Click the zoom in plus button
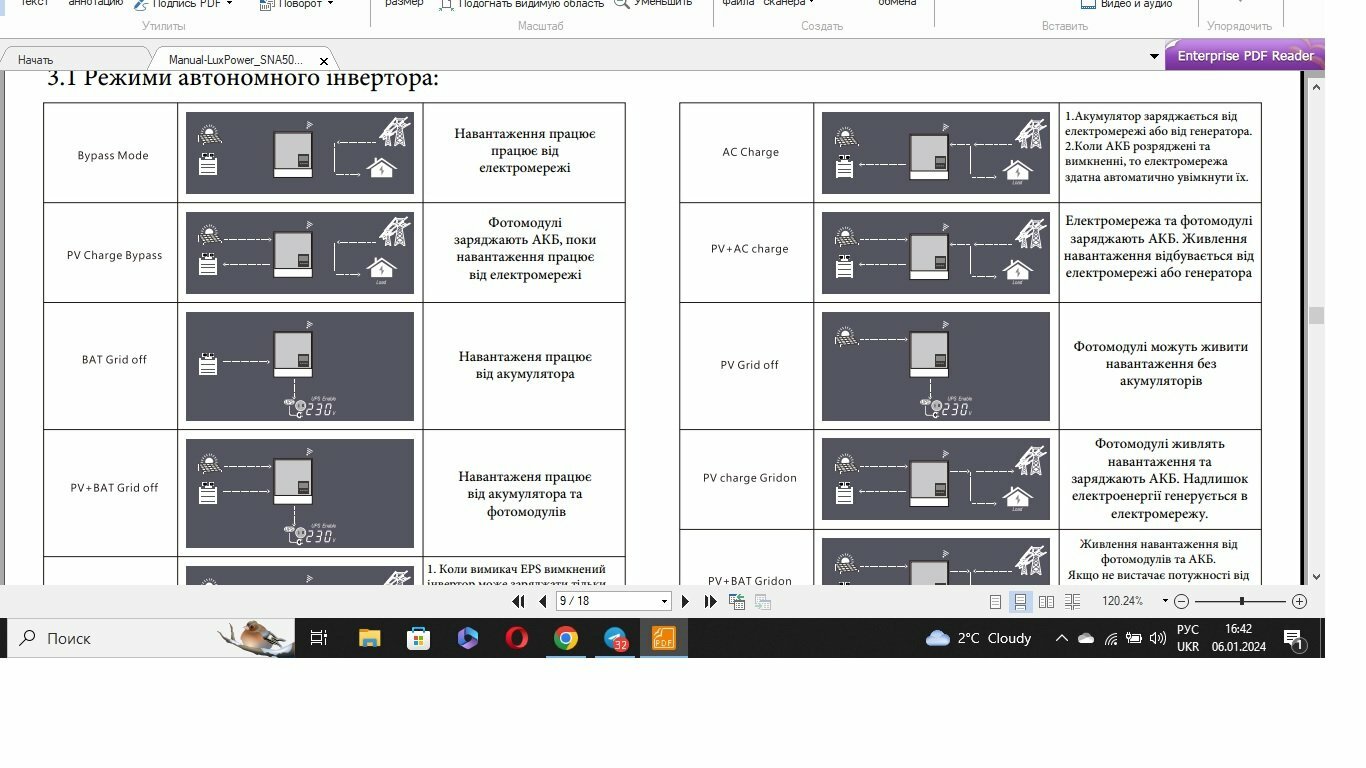The image size is (1366, 768). click(x=1299, y=601)
